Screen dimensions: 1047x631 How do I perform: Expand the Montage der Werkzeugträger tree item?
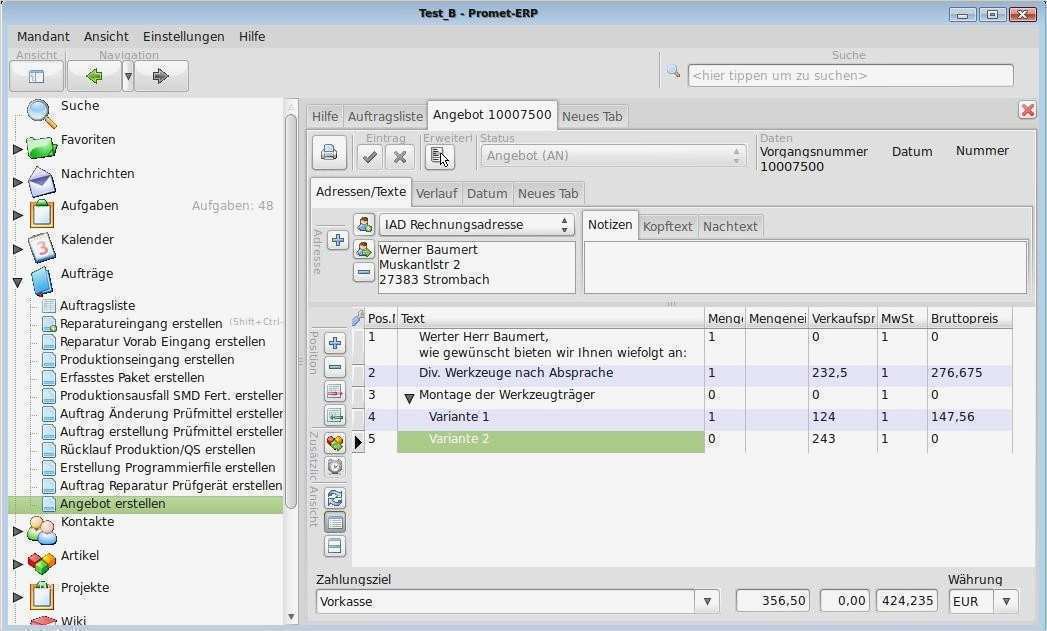tap(409, 394)
